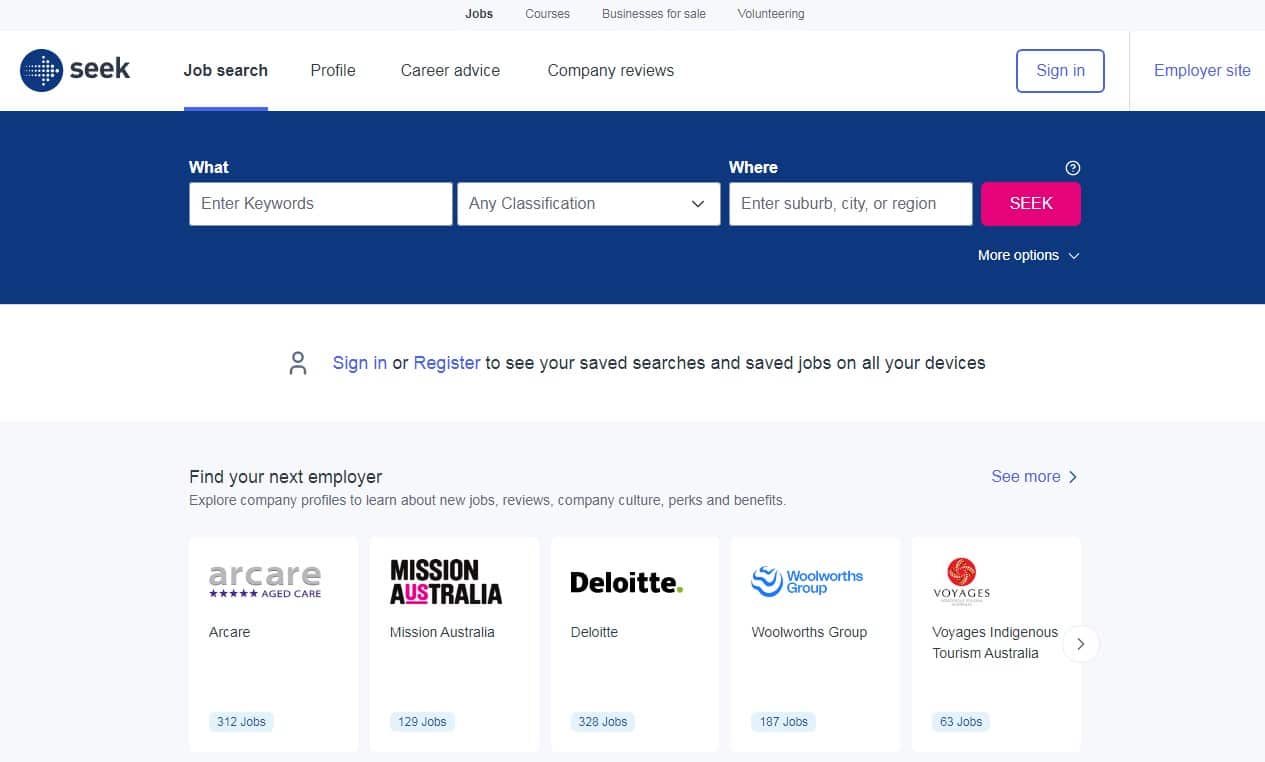Open Company reviews in navigation
1265x762 pixels.
[611, 70]
